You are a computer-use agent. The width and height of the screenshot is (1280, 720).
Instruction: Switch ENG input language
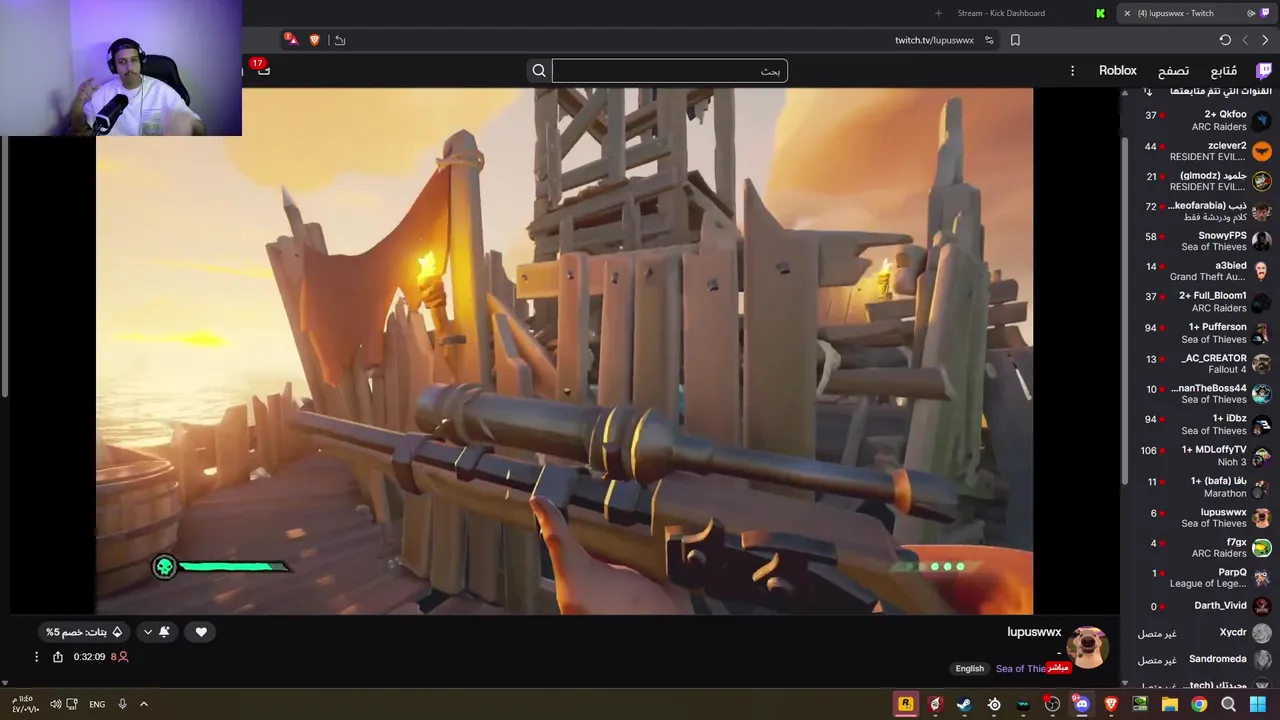click(97, 704)
